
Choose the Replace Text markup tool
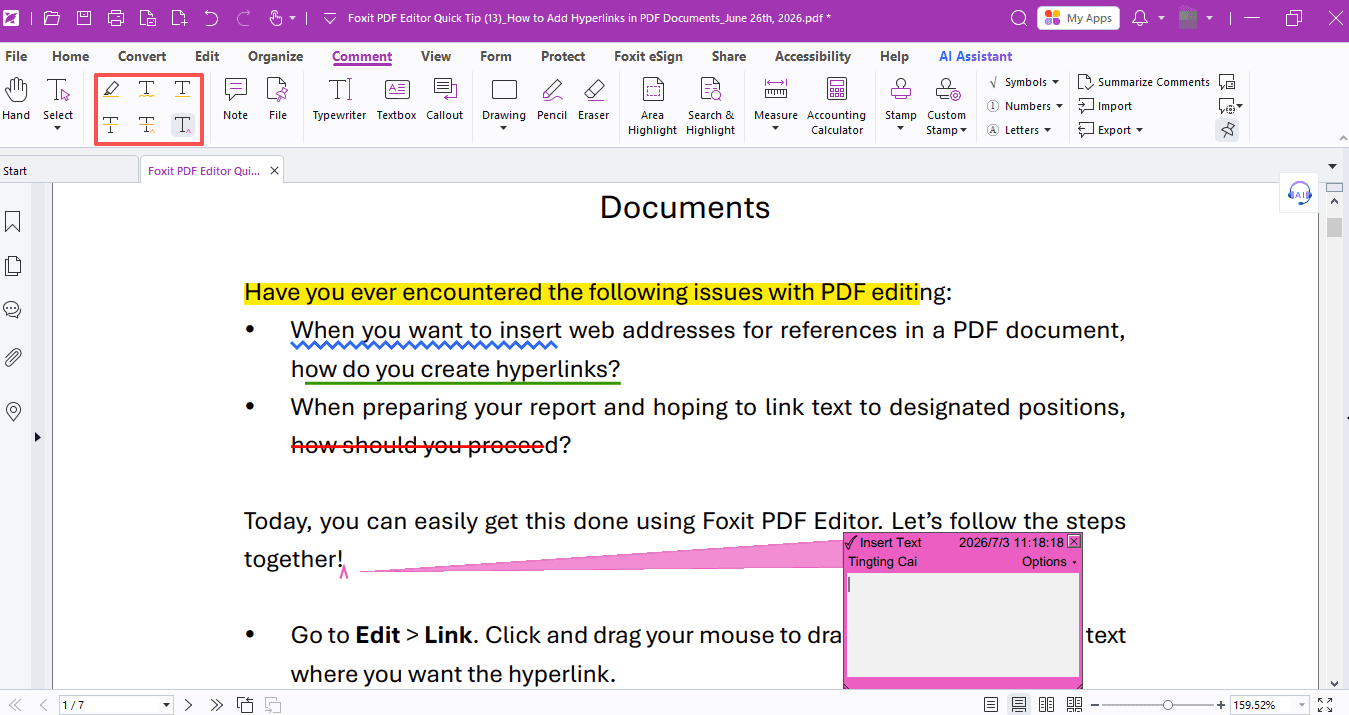tap(147, 125)
